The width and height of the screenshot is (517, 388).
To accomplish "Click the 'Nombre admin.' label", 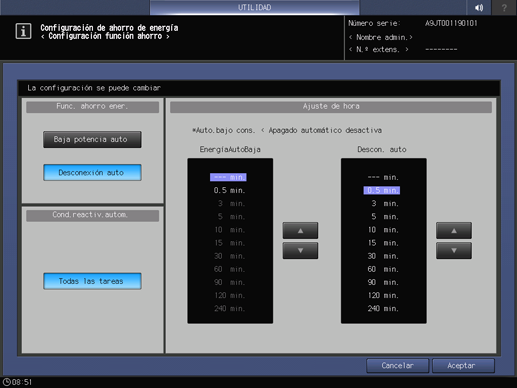I will click(381, 37).
